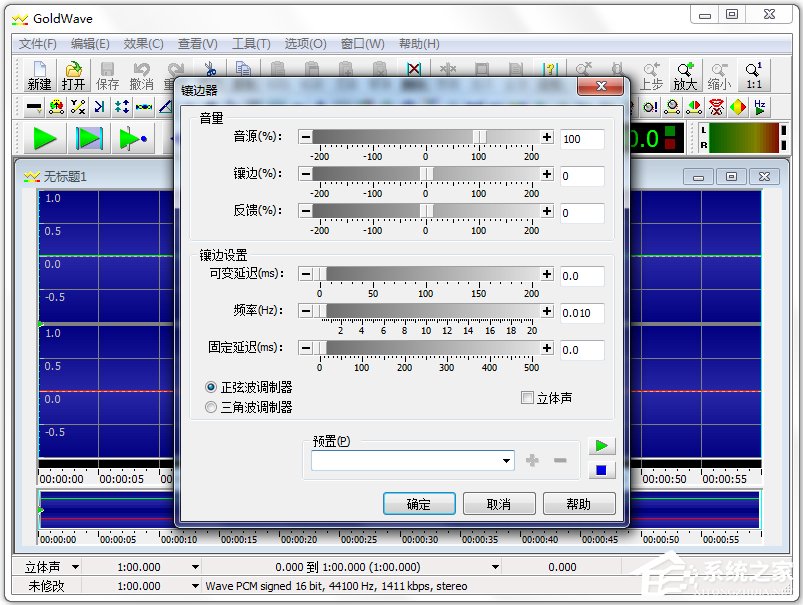803x605 pixels.
Task: Click the green-yellow-red diamond icon
Action: click(x=738, y=107)
